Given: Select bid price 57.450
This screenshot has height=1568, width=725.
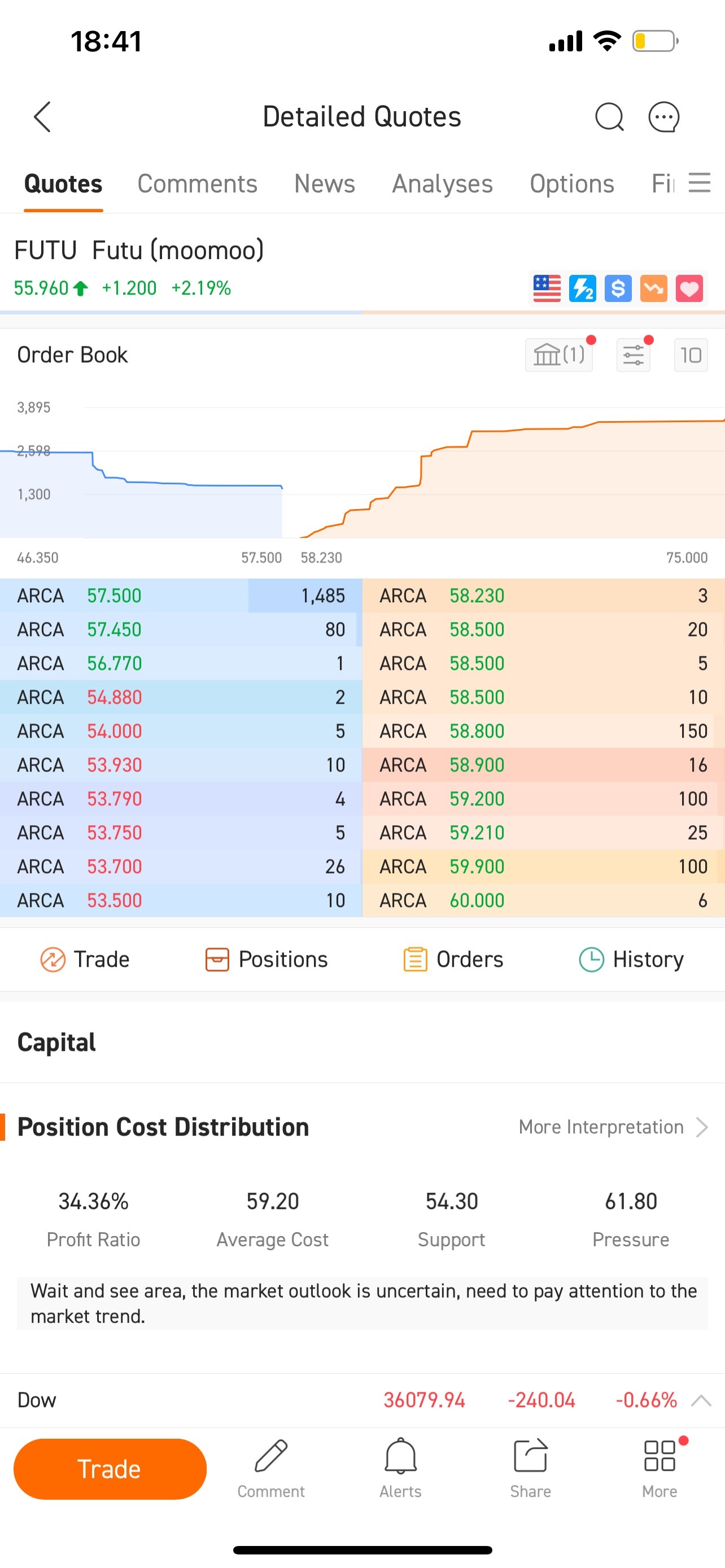Looking at the screenshot, I should tap(114, 629).
